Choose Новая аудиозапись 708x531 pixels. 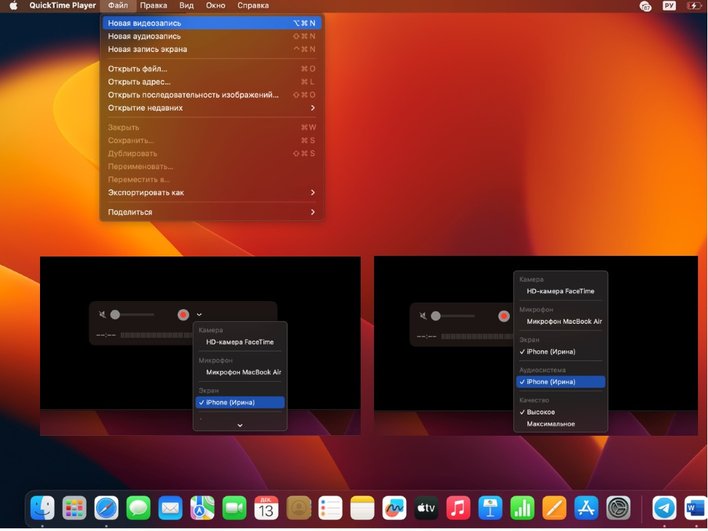(211, 36)
